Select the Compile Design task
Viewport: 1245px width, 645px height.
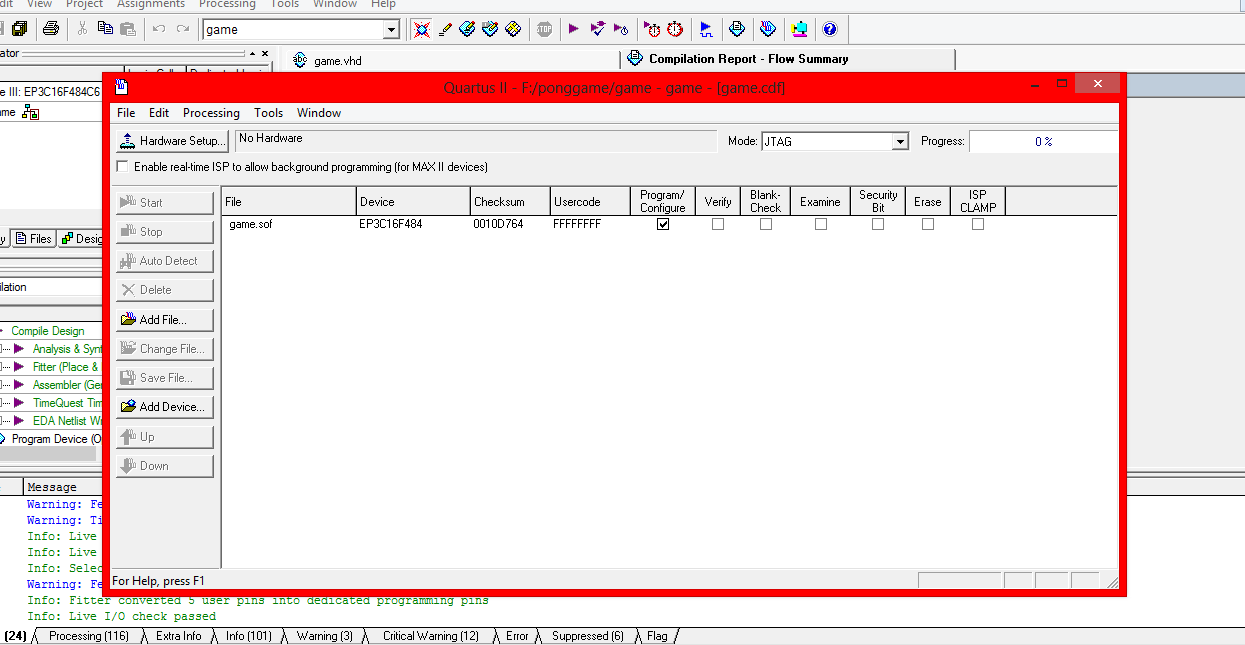48,331
